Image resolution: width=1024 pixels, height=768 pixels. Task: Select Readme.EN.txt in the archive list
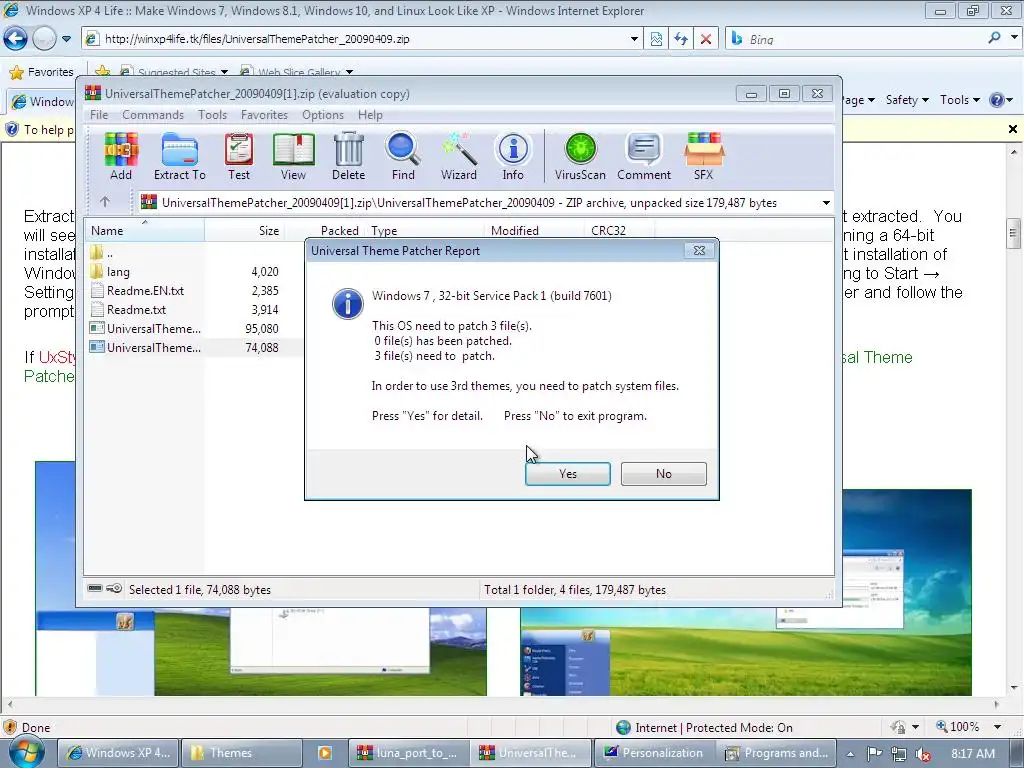193,291
